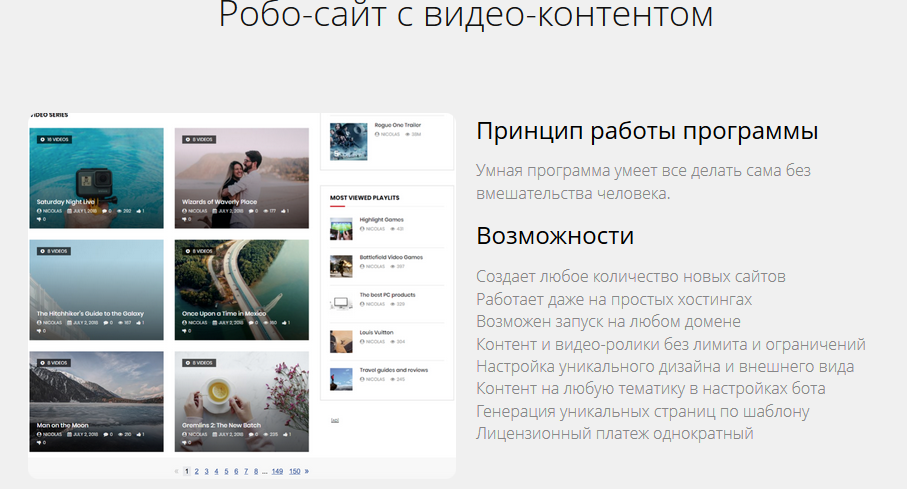This screenshot has height=489, width=907.
Task: Click the Rogue One Trailer thumbnail icon
Action: coord(348,141)
